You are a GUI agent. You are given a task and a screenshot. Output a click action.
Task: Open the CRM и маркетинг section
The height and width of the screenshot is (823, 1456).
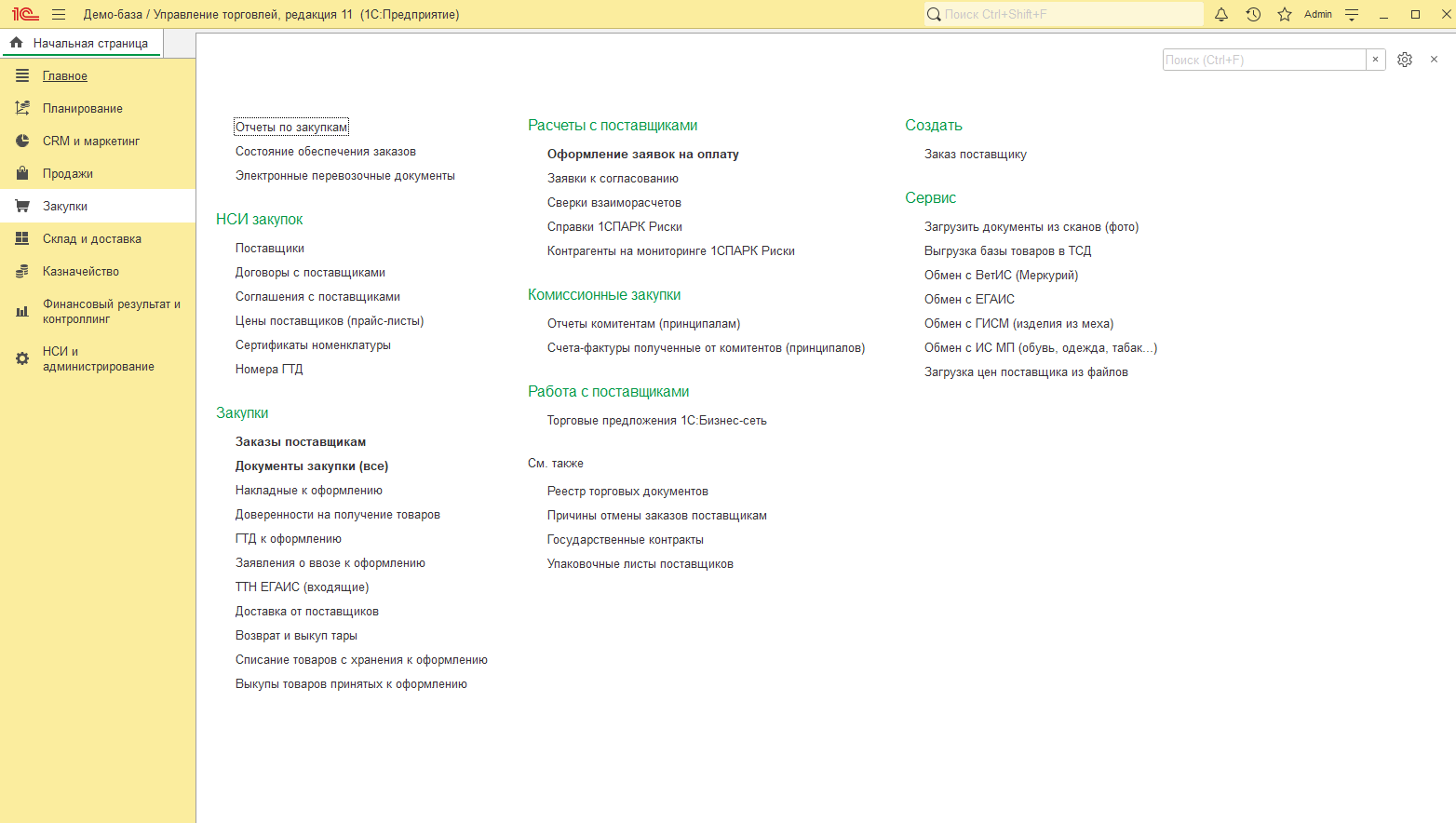pyautogui.click(x=91, y=141)
